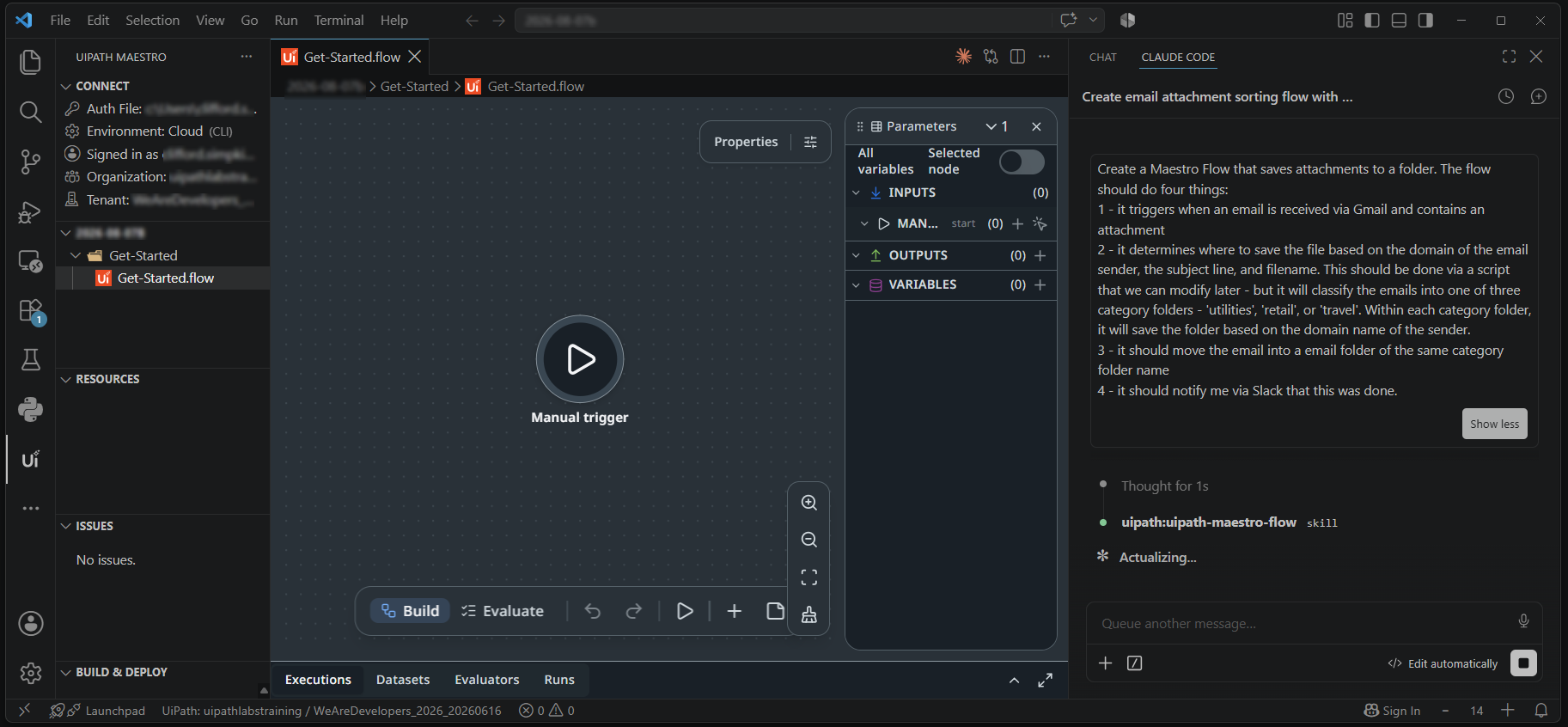Toggle the secondary side bar layout
The height and width of the screenshot is (727, 1568).
point(1425,21)
